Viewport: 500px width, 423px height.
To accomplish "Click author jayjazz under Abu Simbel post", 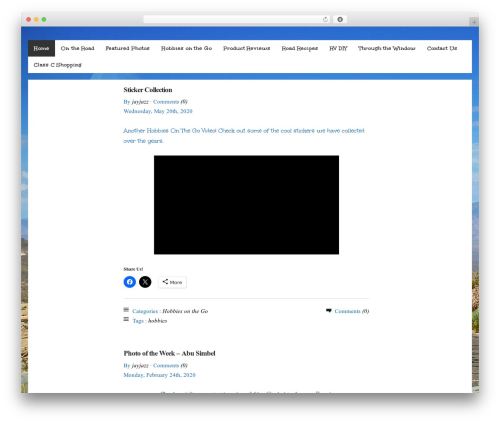I will click(140, 365).
